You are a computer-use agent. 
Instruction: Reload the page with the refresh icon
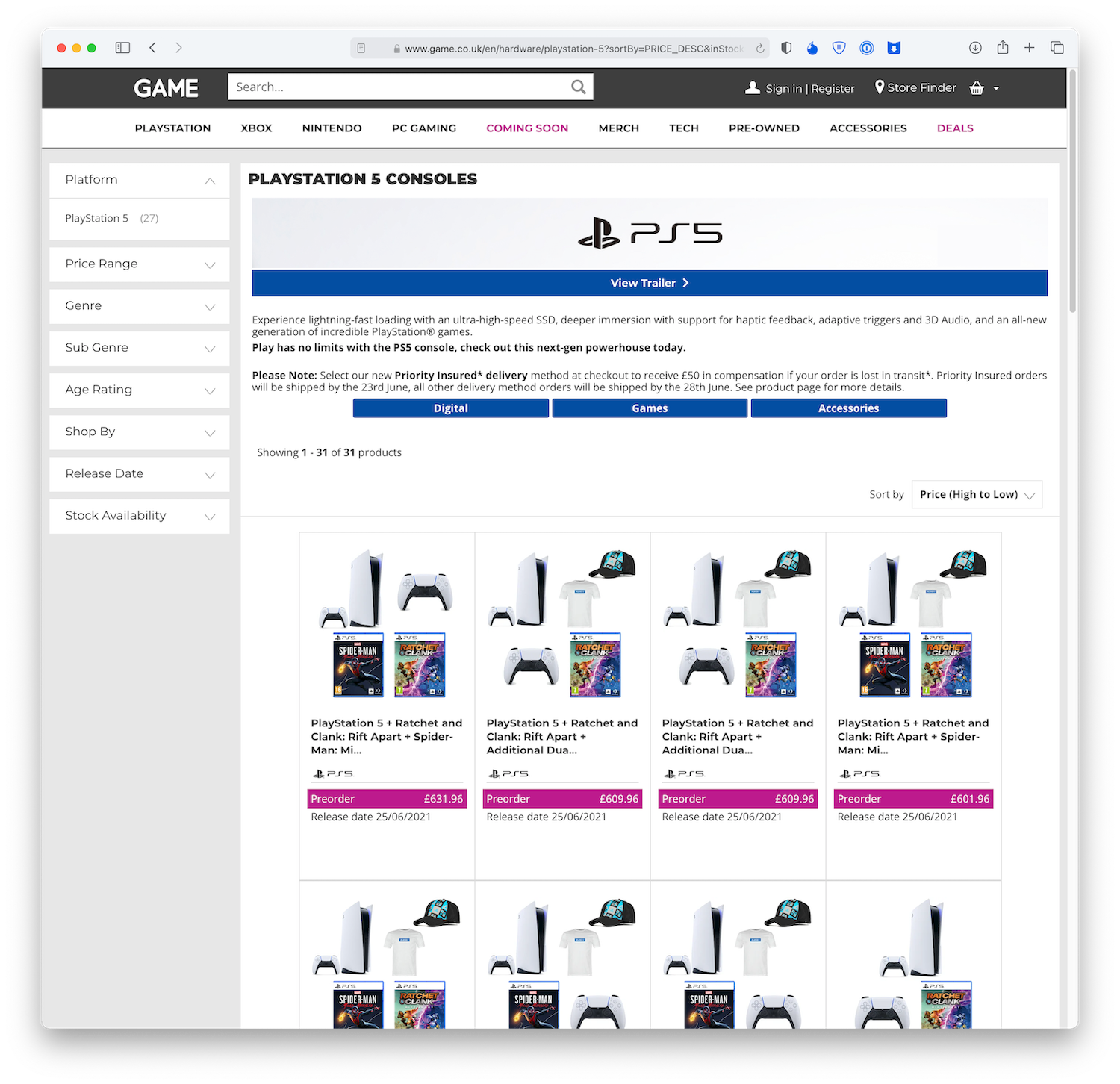(x=760, y=49)
